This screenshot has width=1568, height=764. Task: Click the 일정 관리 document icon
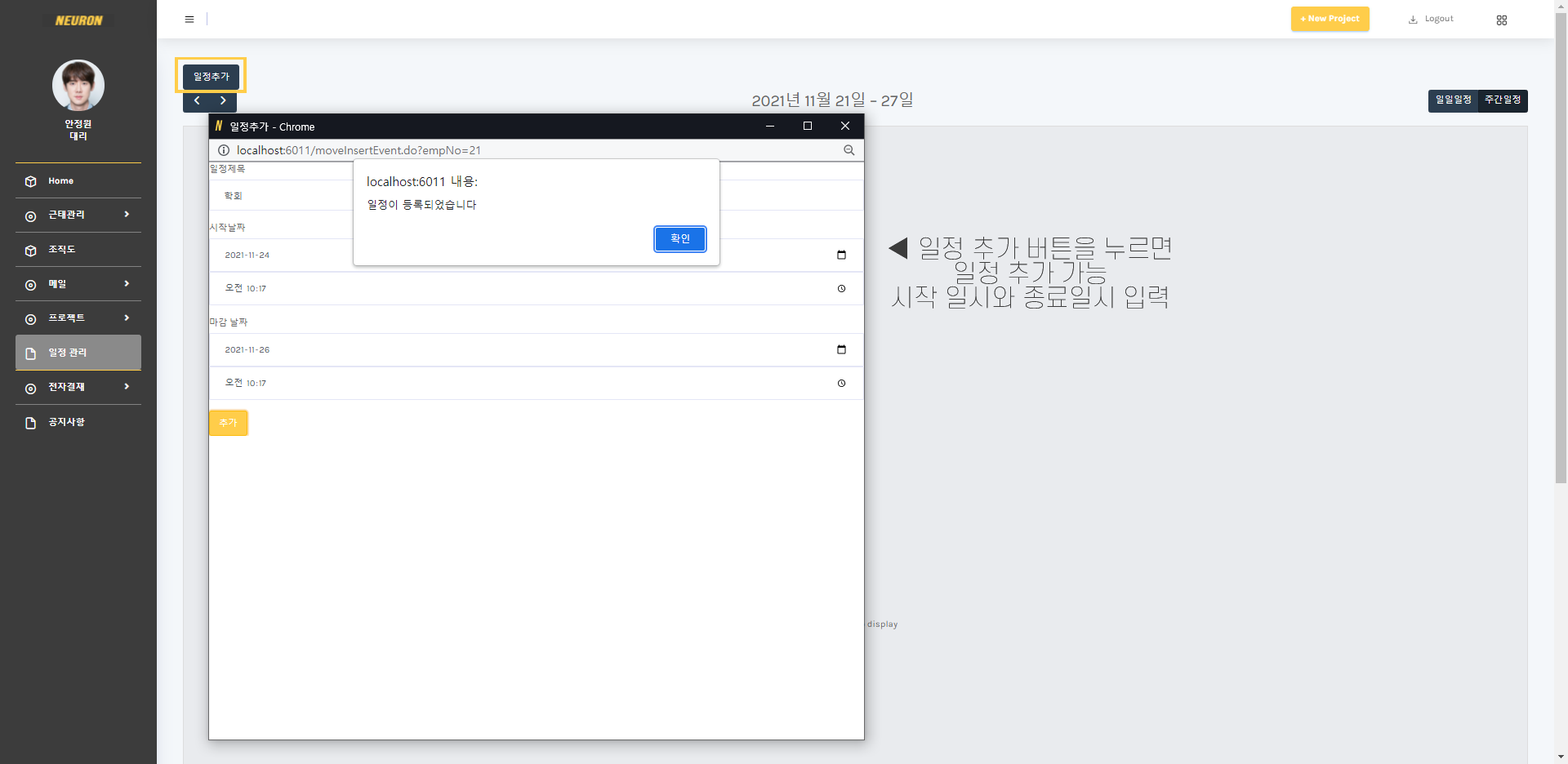point(31,353)
